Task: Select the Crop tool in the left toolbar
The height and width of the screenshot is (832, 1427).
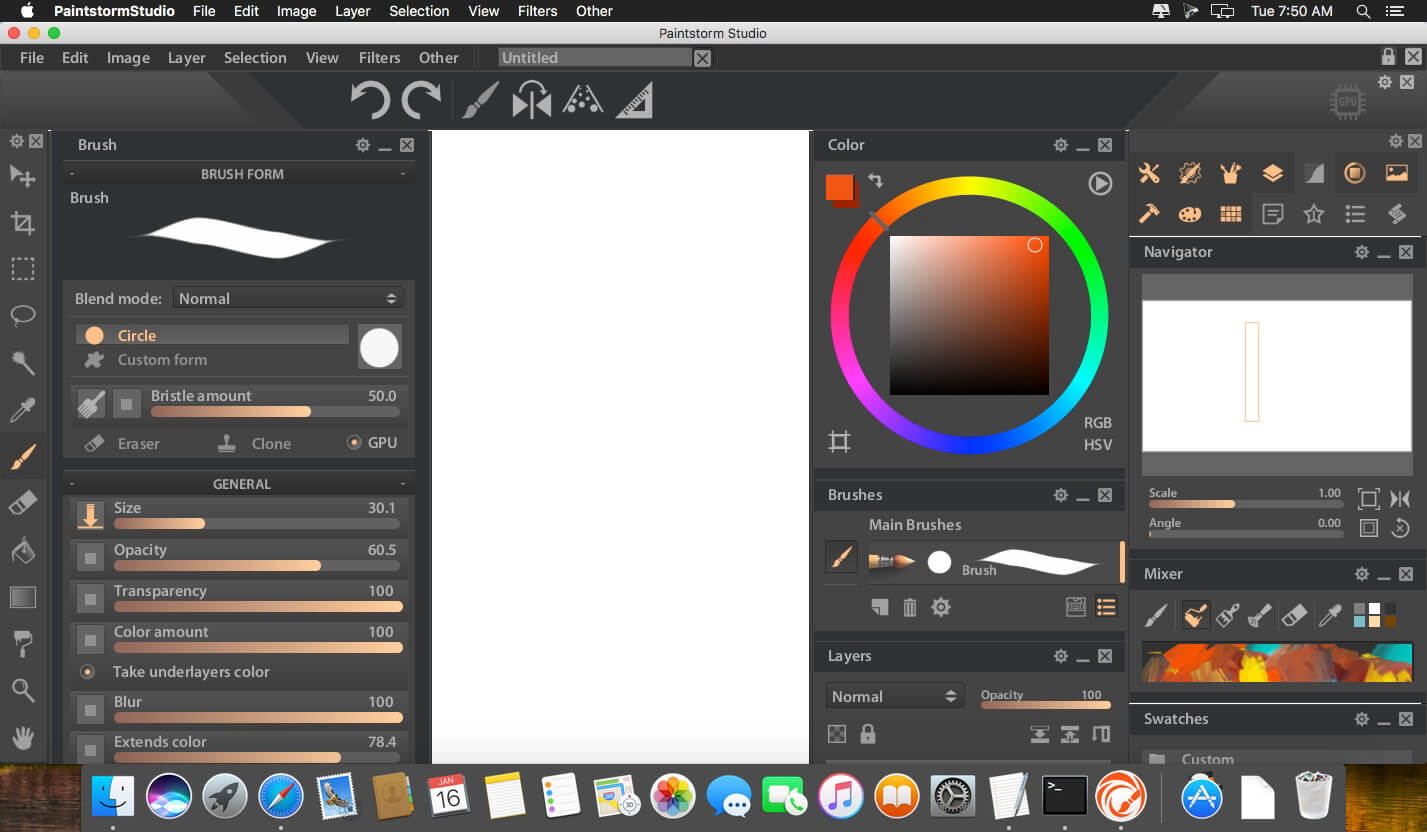Action: [22, 222]
